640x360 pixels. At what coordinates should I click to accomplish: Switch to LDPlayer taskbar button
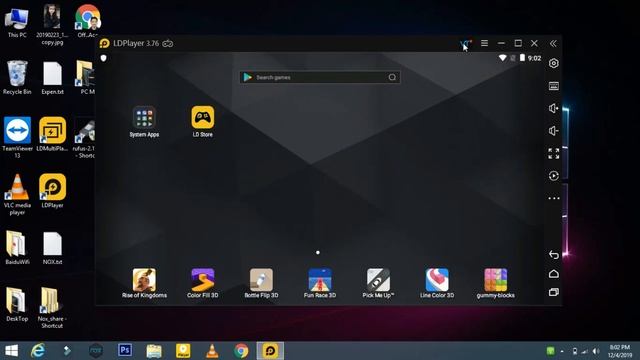pyautogui.click(x=270, y=351)
